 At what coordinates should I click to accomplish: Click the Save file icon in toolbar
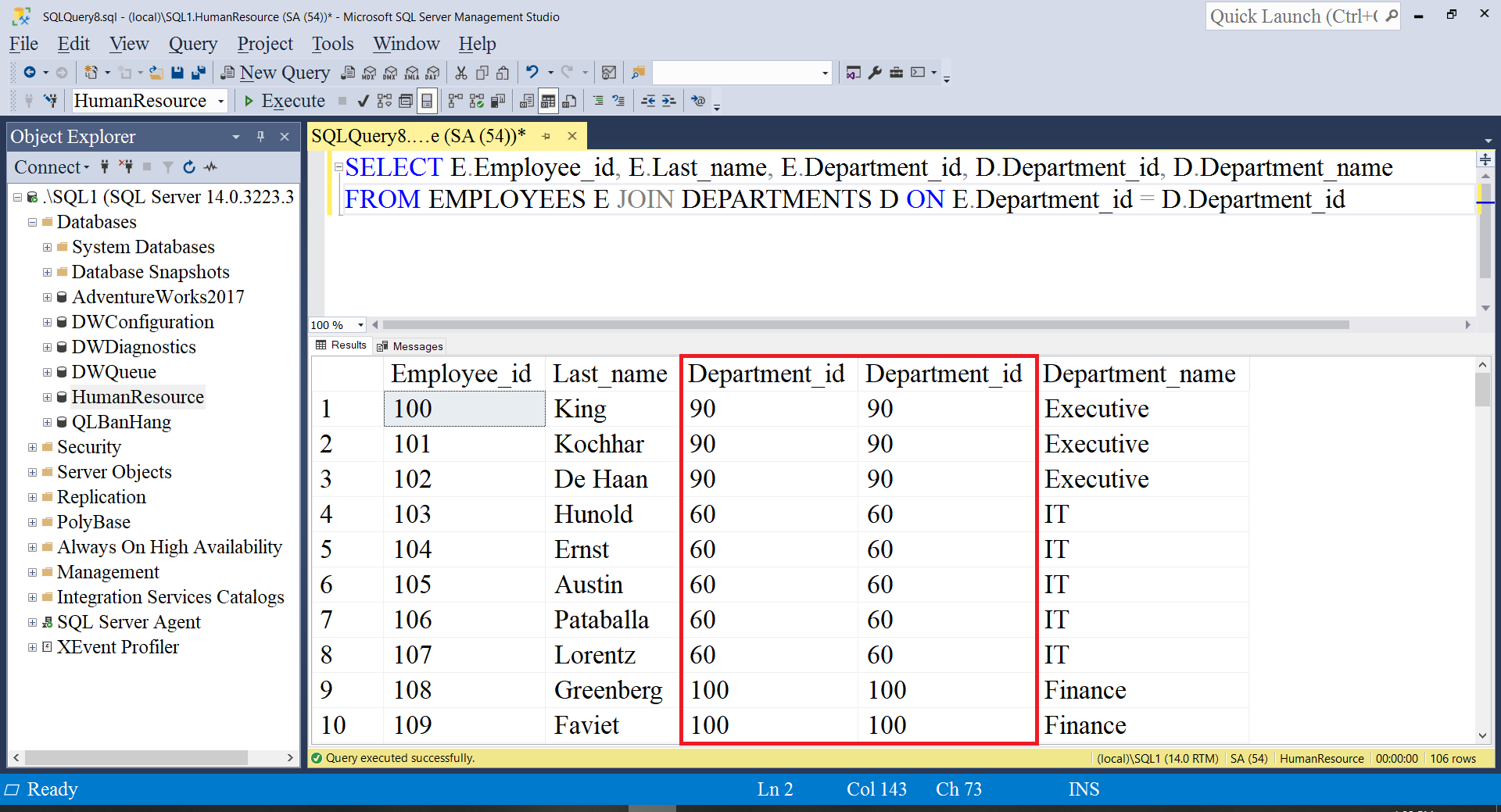(x=177, y=73)
